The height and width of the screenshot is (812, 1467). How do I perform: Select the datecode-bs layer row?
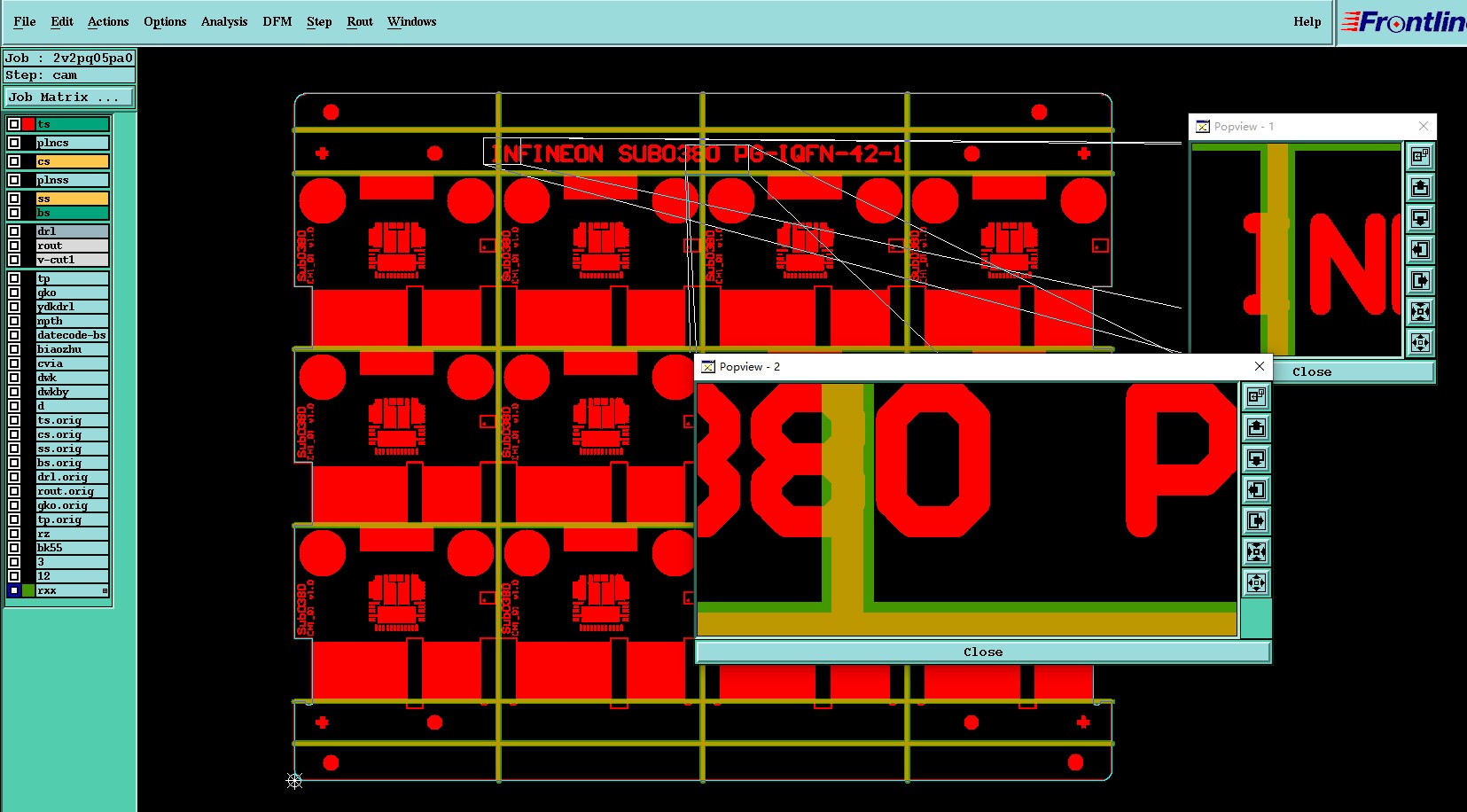pos(72,335)
